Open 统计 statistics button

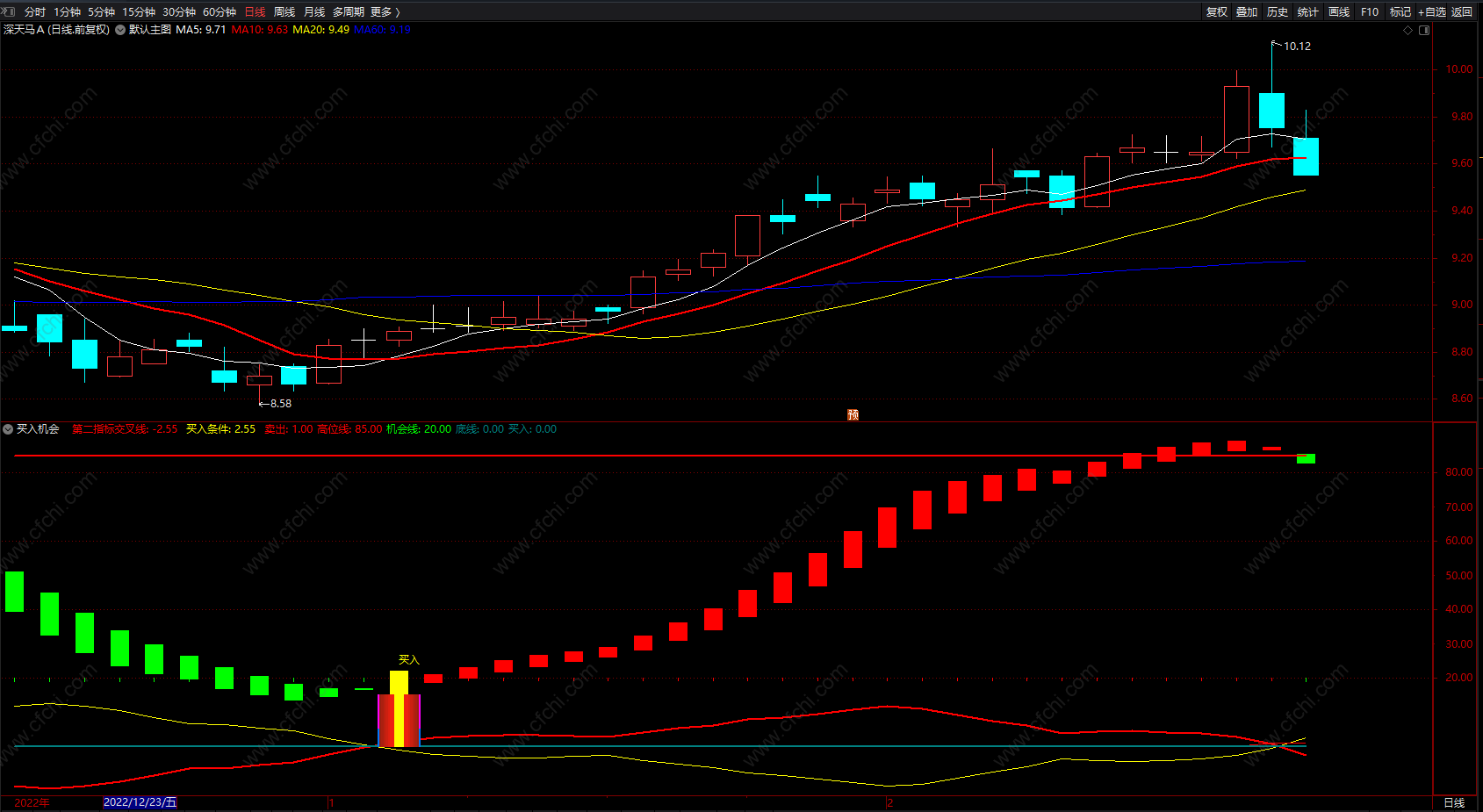(1308, 11)
